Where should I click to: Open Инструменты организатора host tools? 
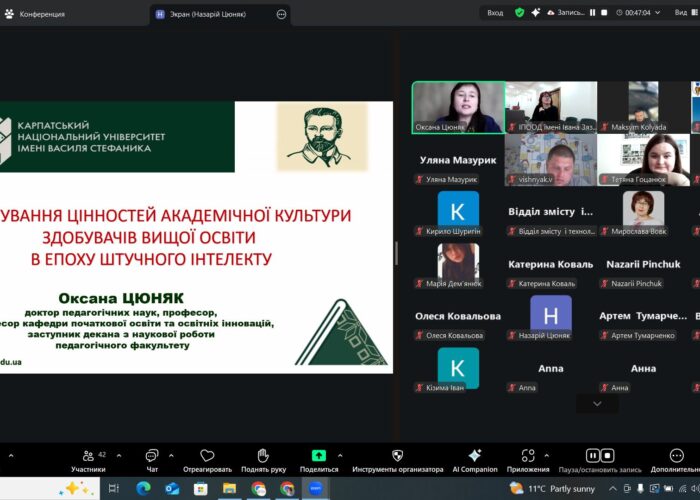397,457
